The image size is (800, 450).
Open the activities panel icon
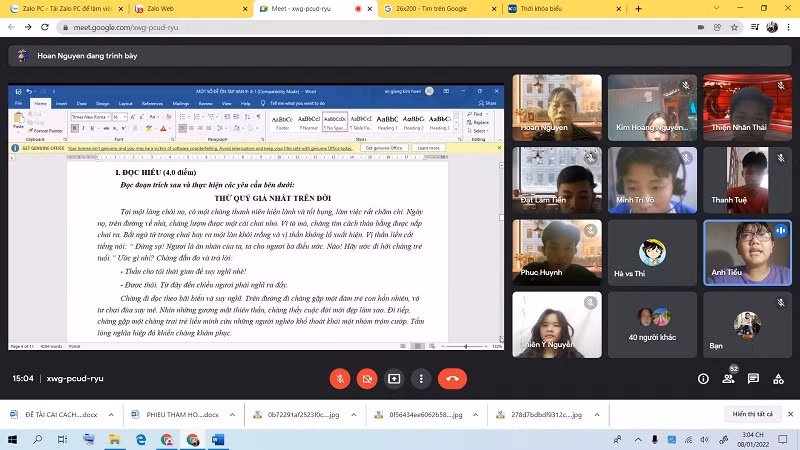tap(776, 379)
